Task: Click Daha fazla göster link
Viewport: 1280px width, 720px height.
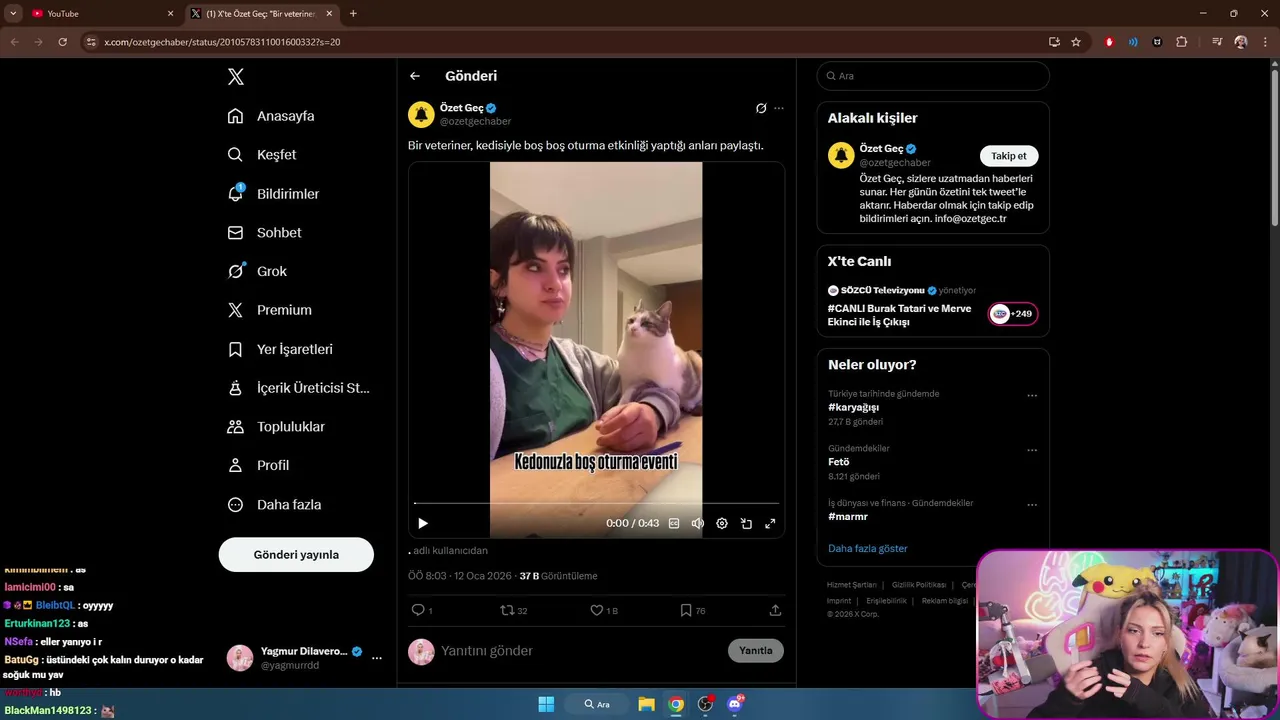Action: [x=868, y=548]
